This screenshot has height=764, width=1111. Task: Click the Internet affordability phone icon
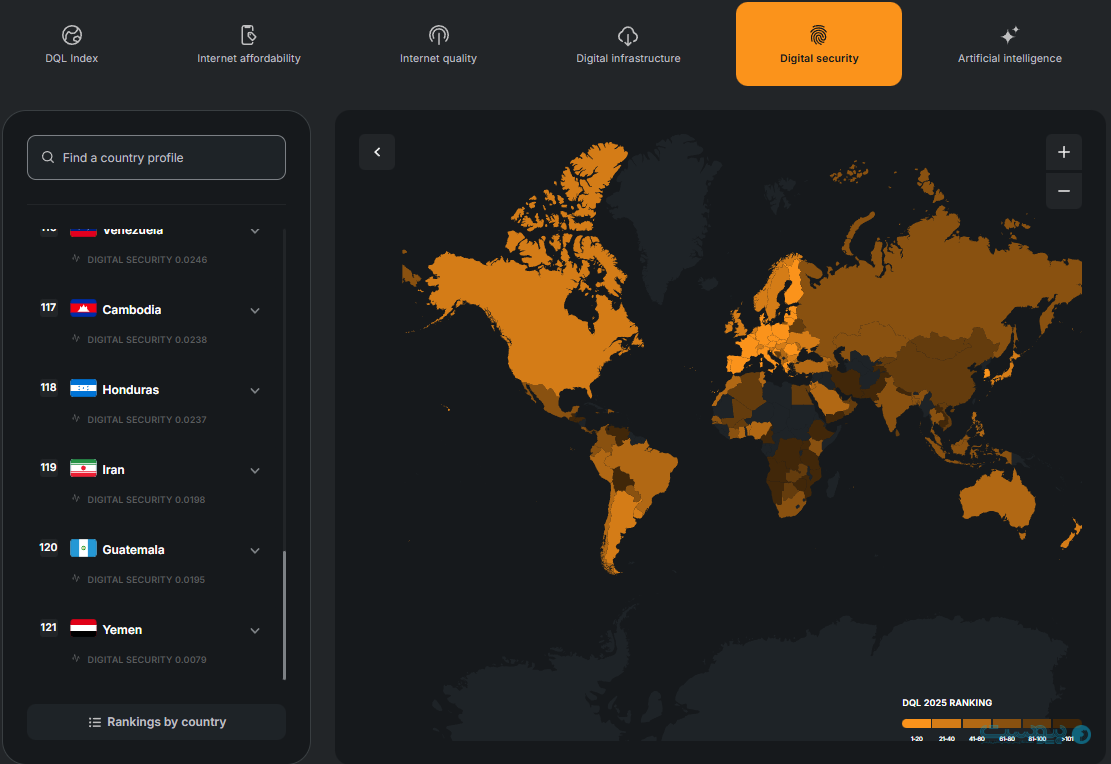[249, 36]
